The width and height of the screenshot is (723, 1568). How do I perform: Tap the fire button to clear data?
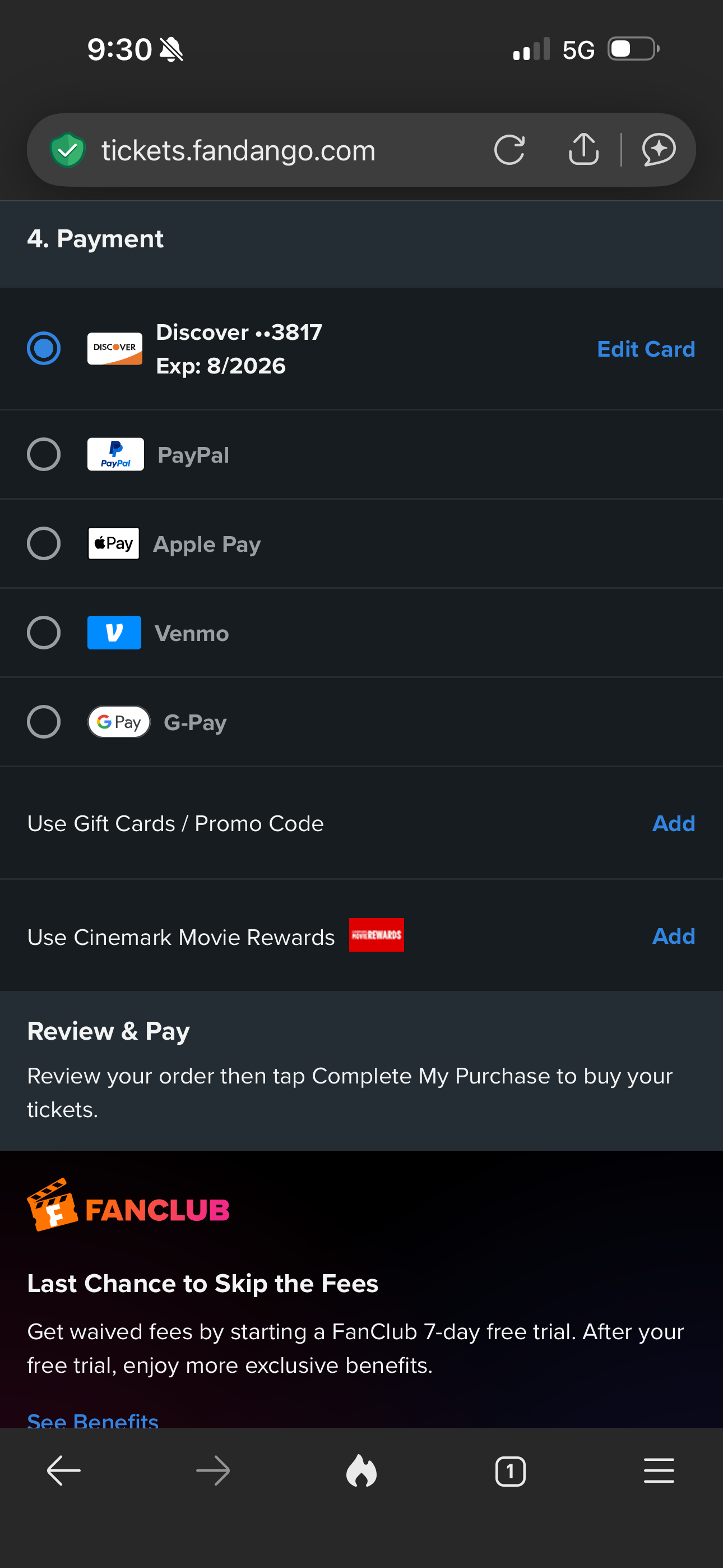coord(361,1471)
